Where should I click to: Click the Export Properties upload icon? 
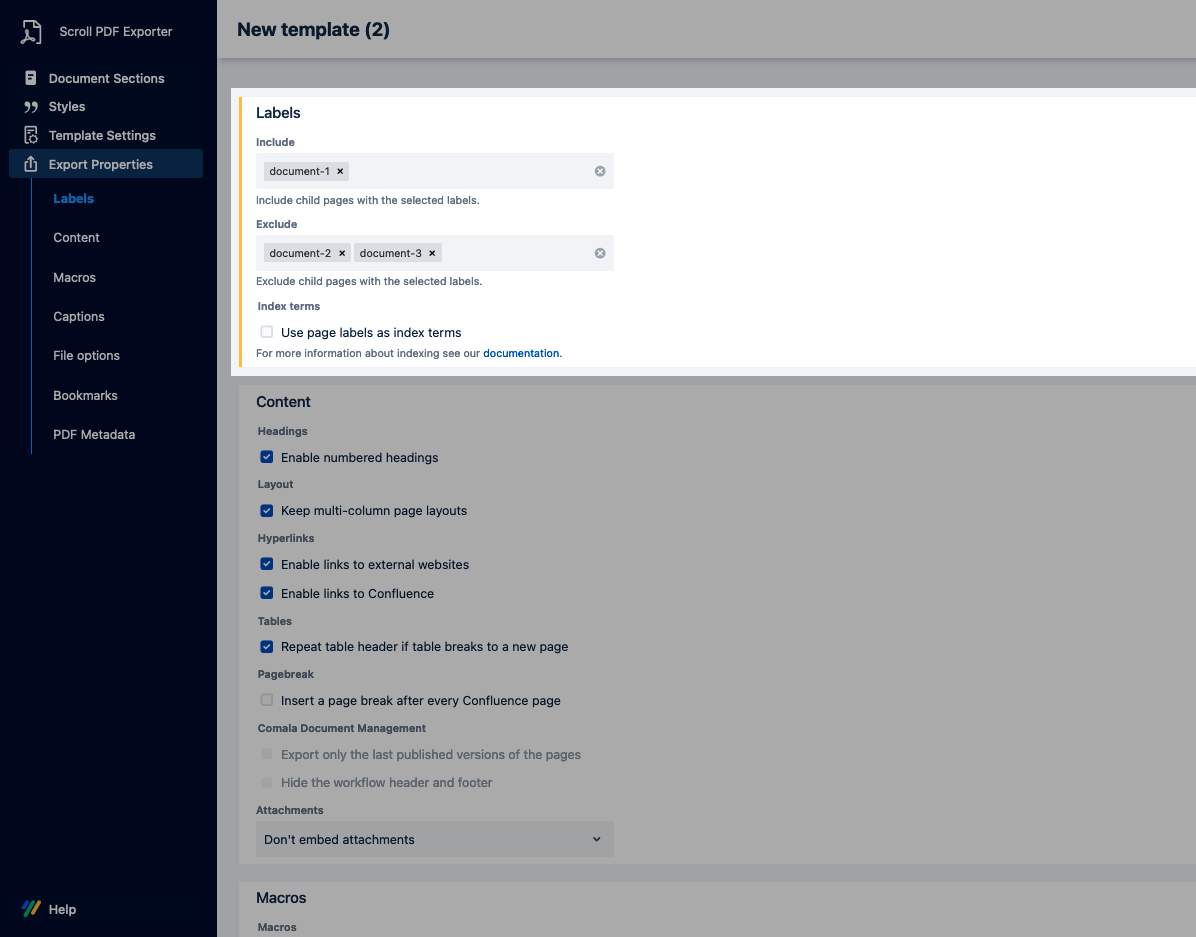click(31, 164)
